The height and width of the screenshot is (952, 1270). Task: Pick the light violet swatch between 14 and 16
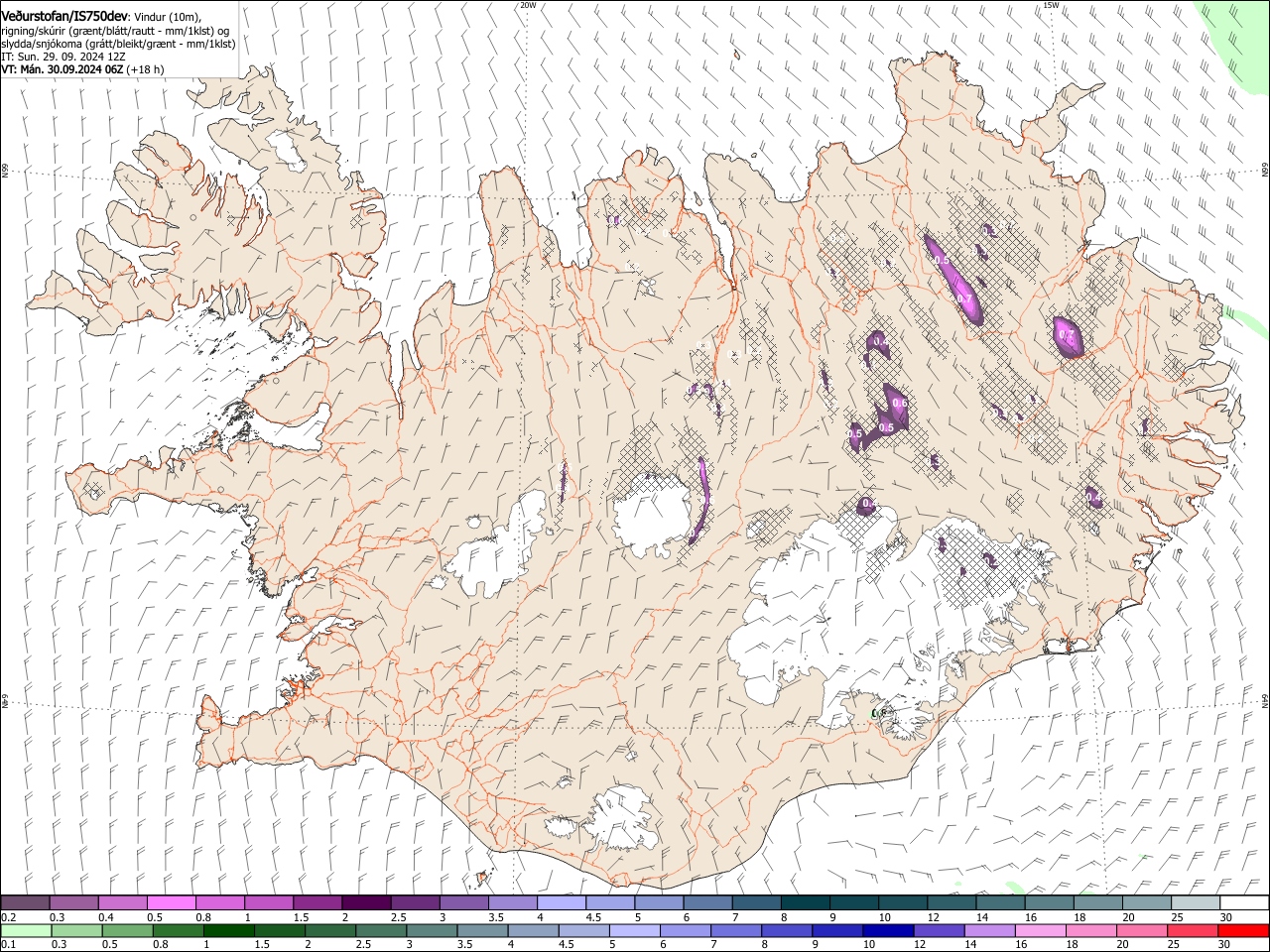pyautogui.click(x=988, y=930)
